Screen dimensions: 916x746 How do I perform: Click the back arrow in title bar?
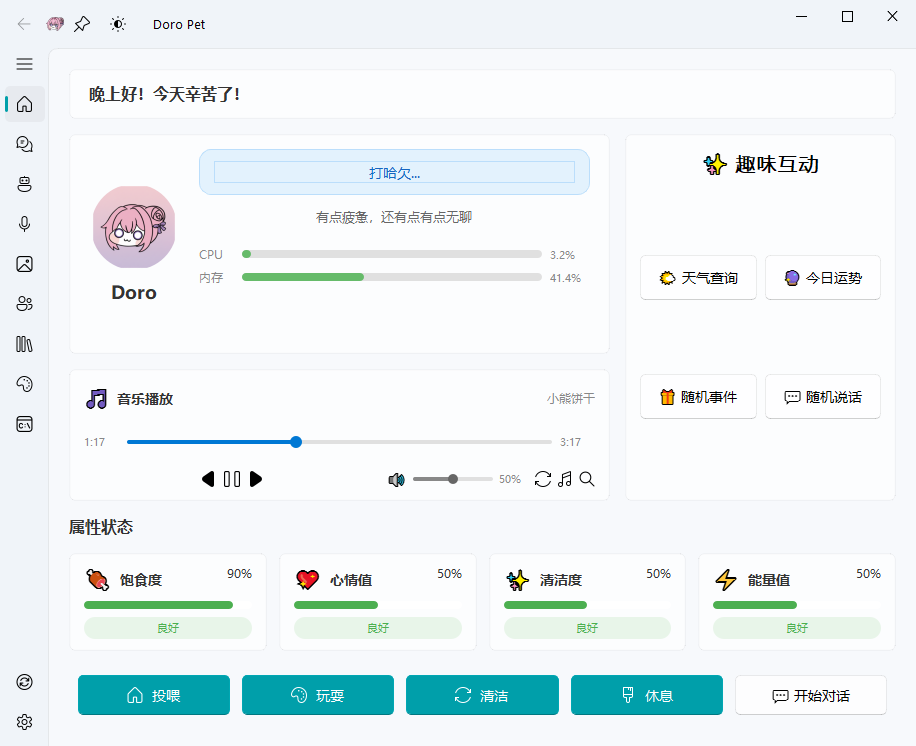click(24, 24)
